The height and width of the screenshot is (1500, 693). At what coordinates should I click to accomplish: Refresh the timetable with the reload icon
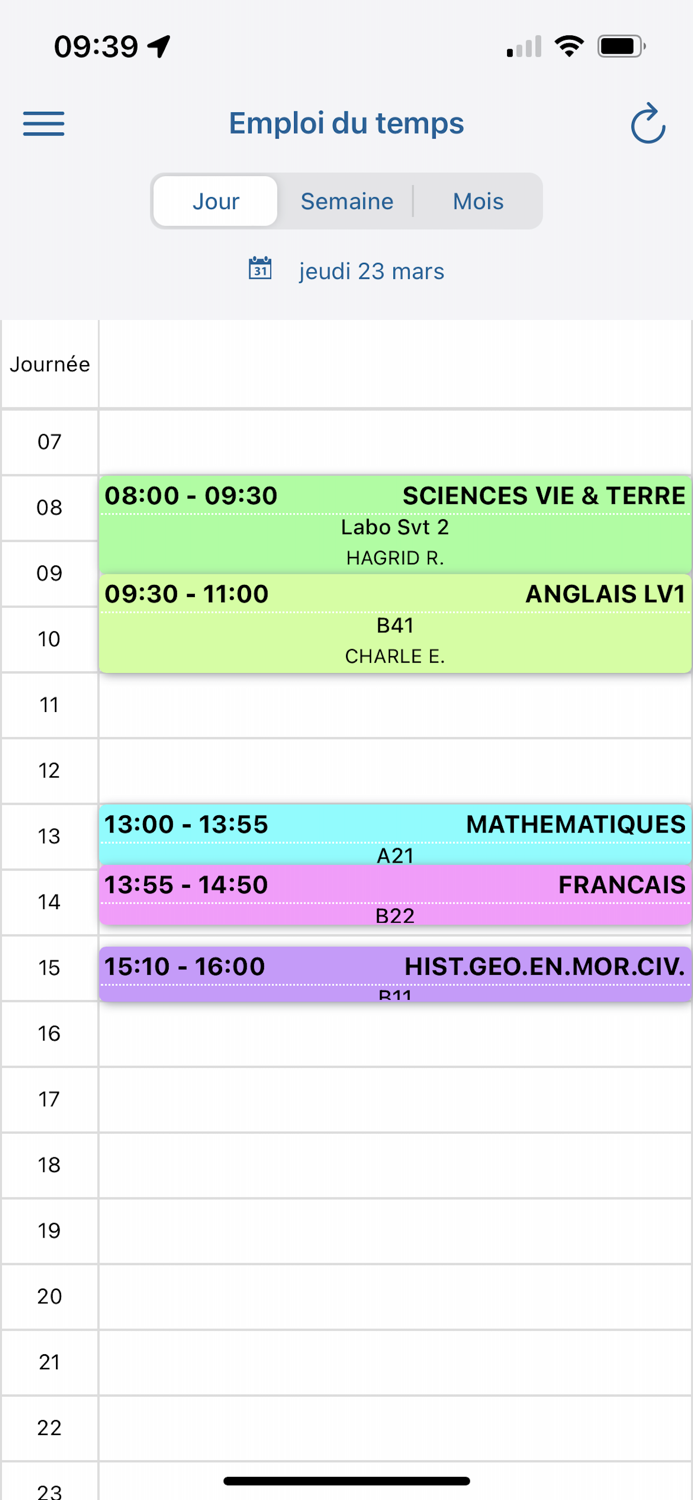pos(647,123)
